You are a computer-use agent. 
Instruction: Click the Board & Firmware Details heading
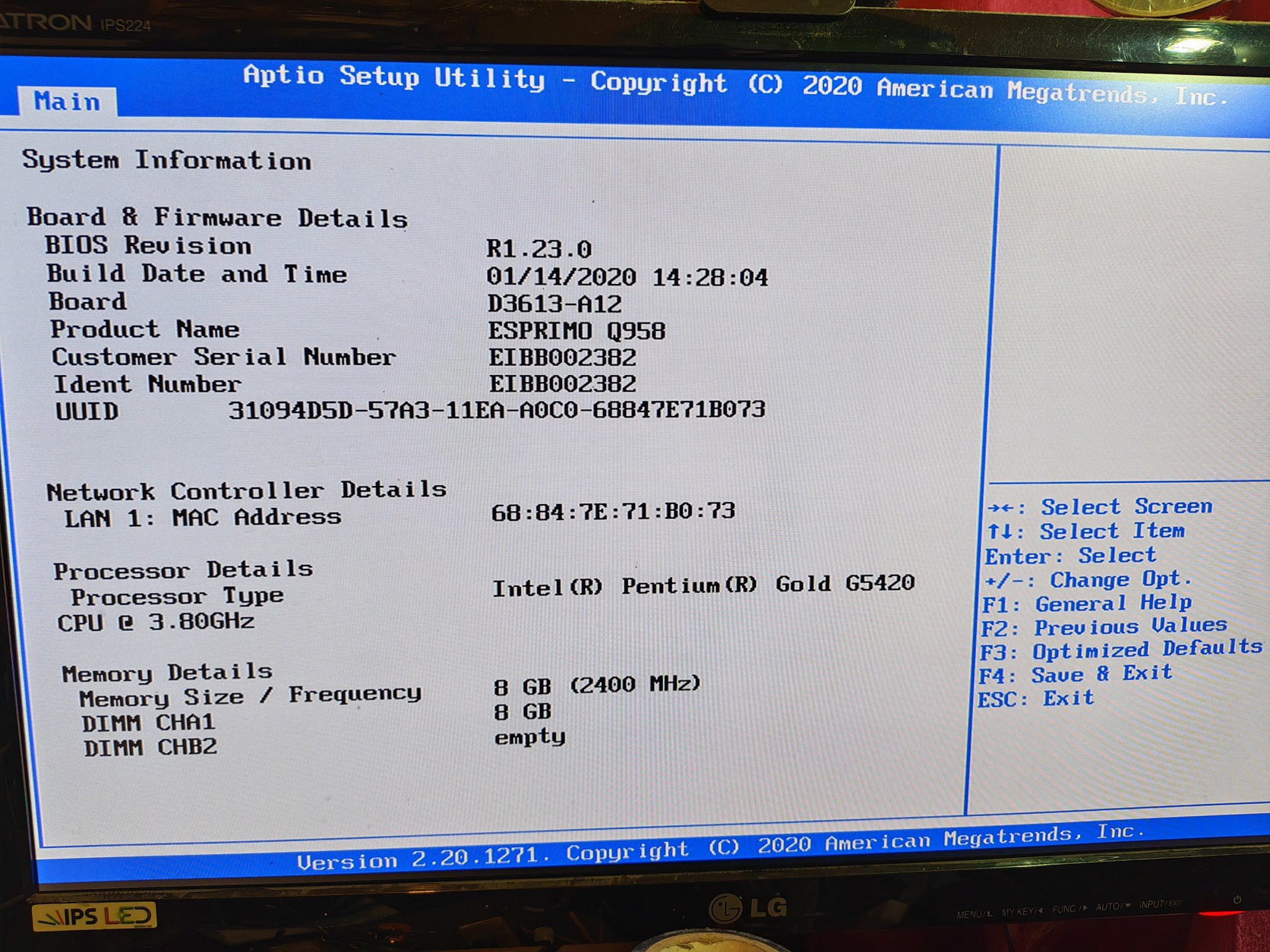point(217,218)
